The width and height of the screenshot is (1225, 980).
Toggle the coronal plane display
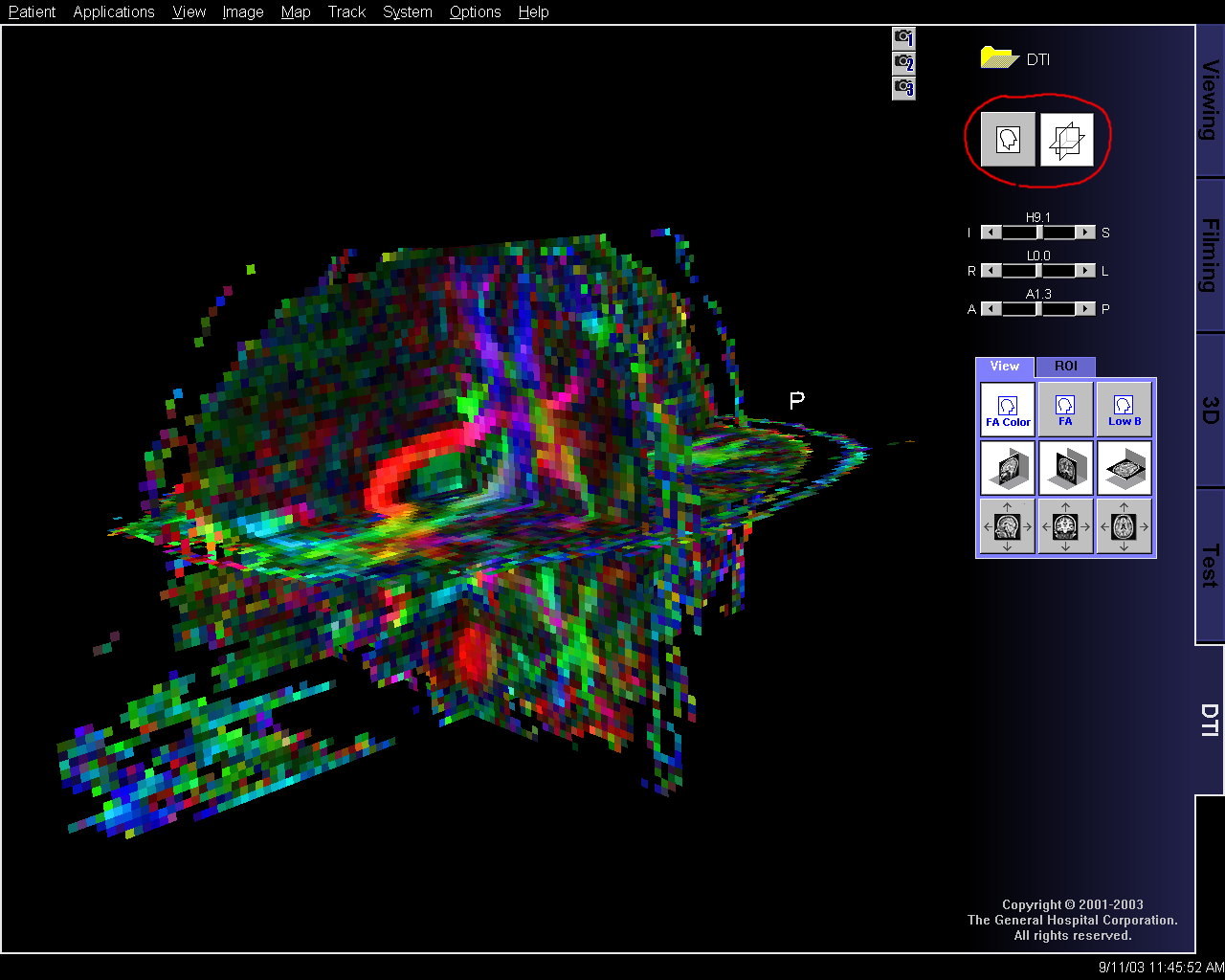click(1065, 468)
